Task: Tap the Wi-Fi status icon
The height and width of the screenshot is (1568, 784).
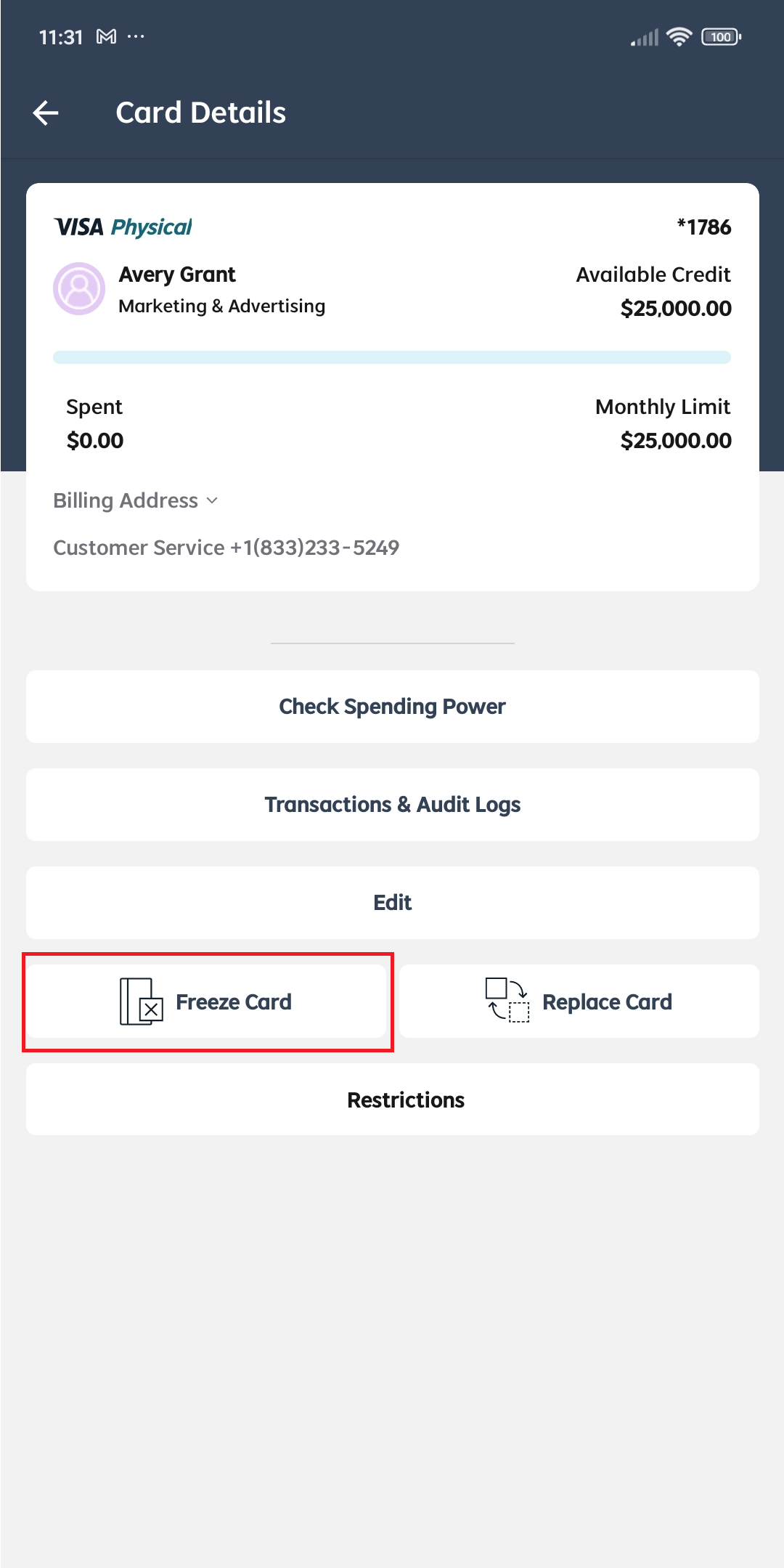Action: tap(679, 36)
